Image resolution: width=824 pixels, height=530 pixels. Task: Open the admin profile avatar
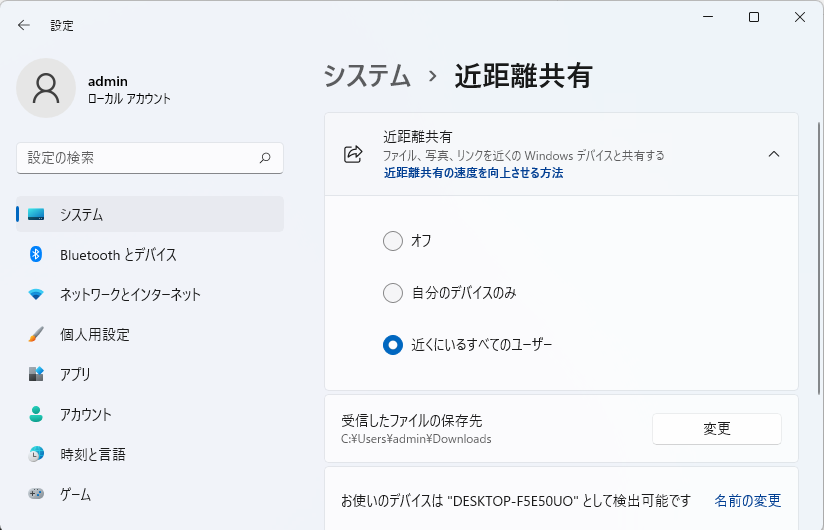pyautogui.click(x=46, y=88)
